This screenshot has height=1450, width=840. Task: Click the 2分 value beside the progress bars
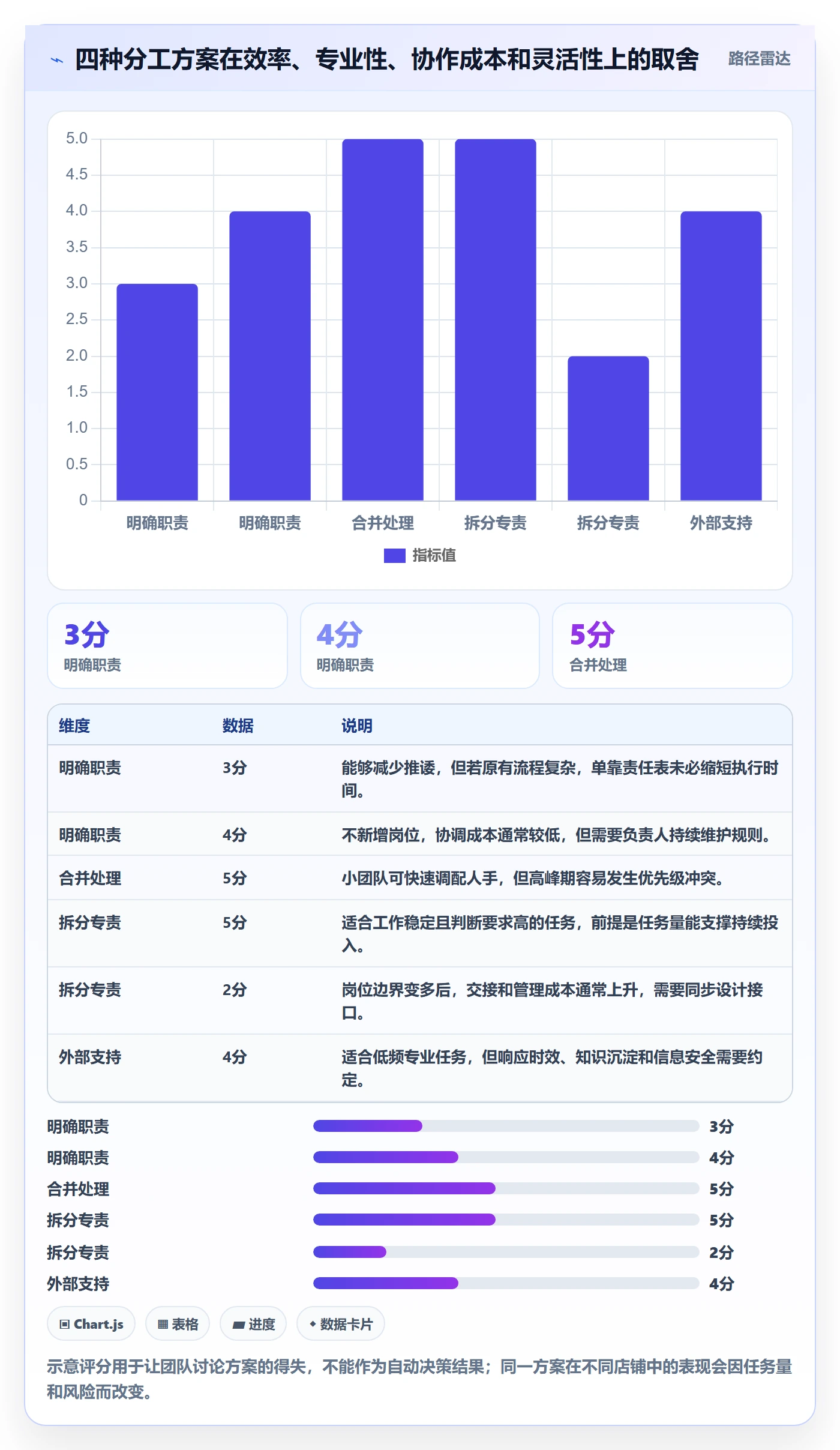click(x=721, y=1253)
